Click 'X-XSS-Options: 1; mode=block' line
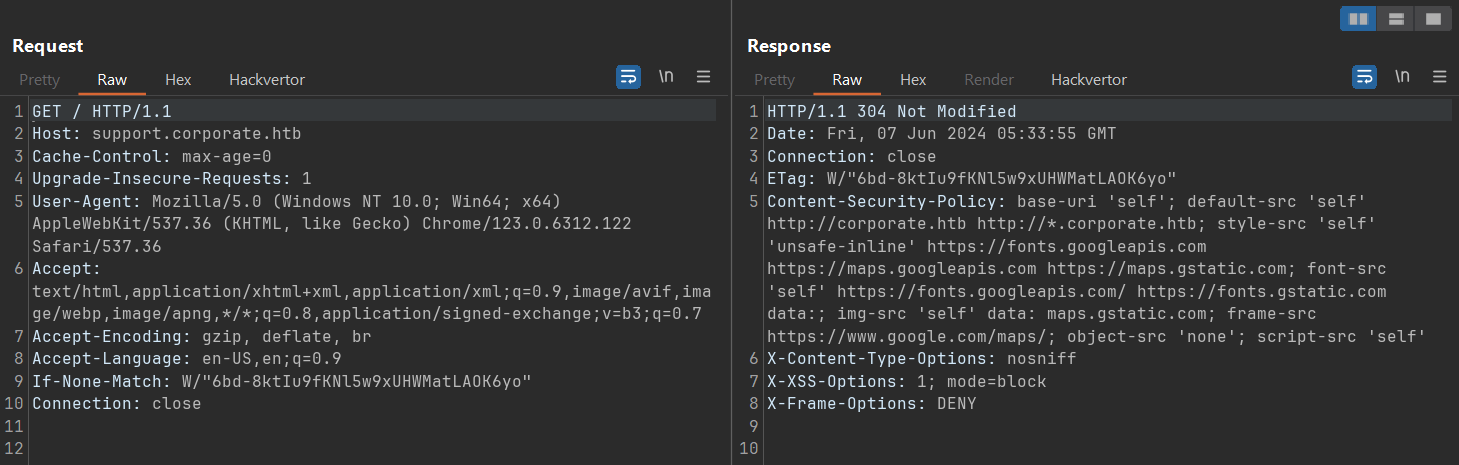The width and height of the screenshot is (1459, 465). tap(907, 381)
